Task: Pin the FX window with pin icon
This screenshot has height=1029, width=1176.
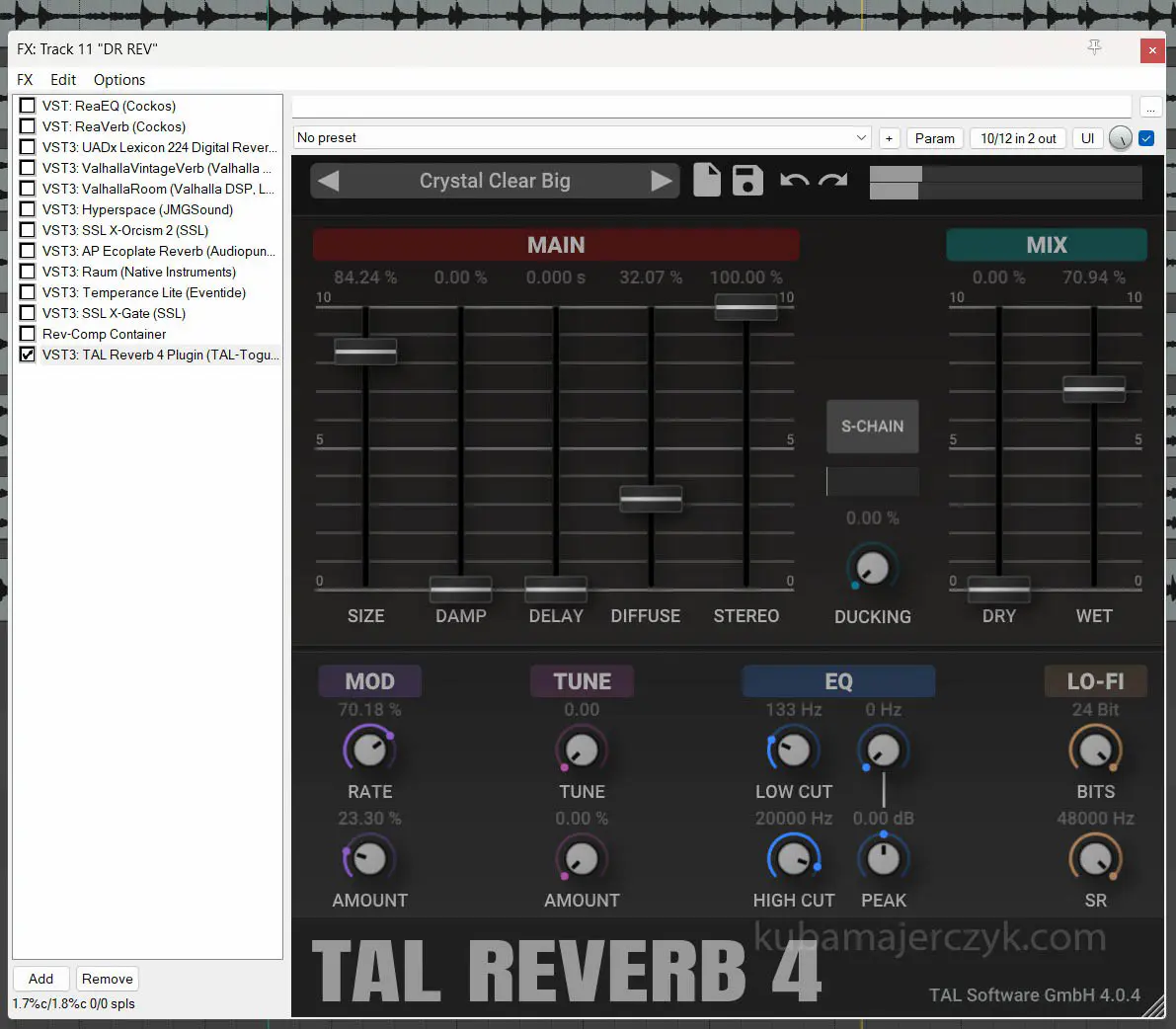Action: coord(1094,48)
